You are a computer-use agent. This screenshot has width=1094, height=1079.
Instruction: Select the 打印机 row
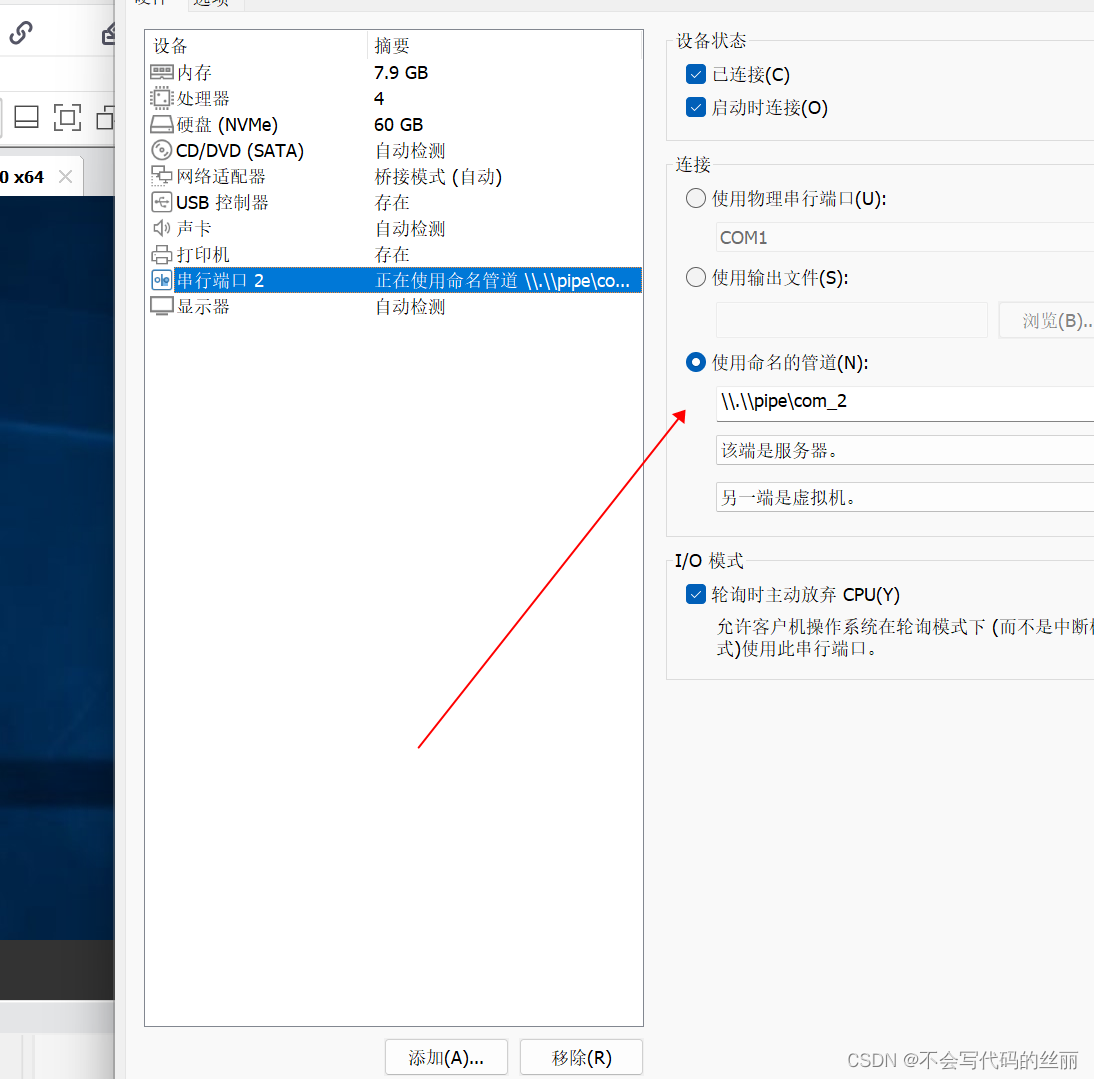tap(396, 255)
